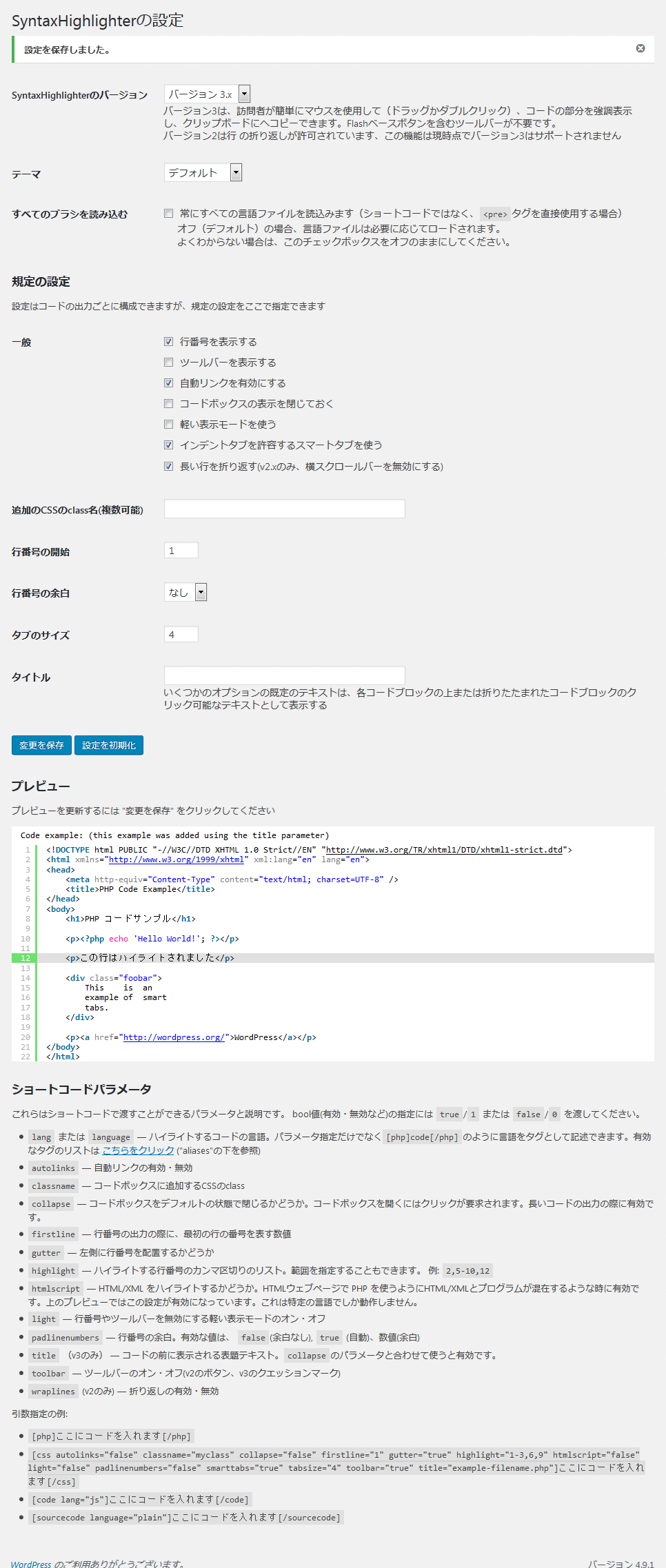Select the <pre> tag code label

(x=494, y=214)
